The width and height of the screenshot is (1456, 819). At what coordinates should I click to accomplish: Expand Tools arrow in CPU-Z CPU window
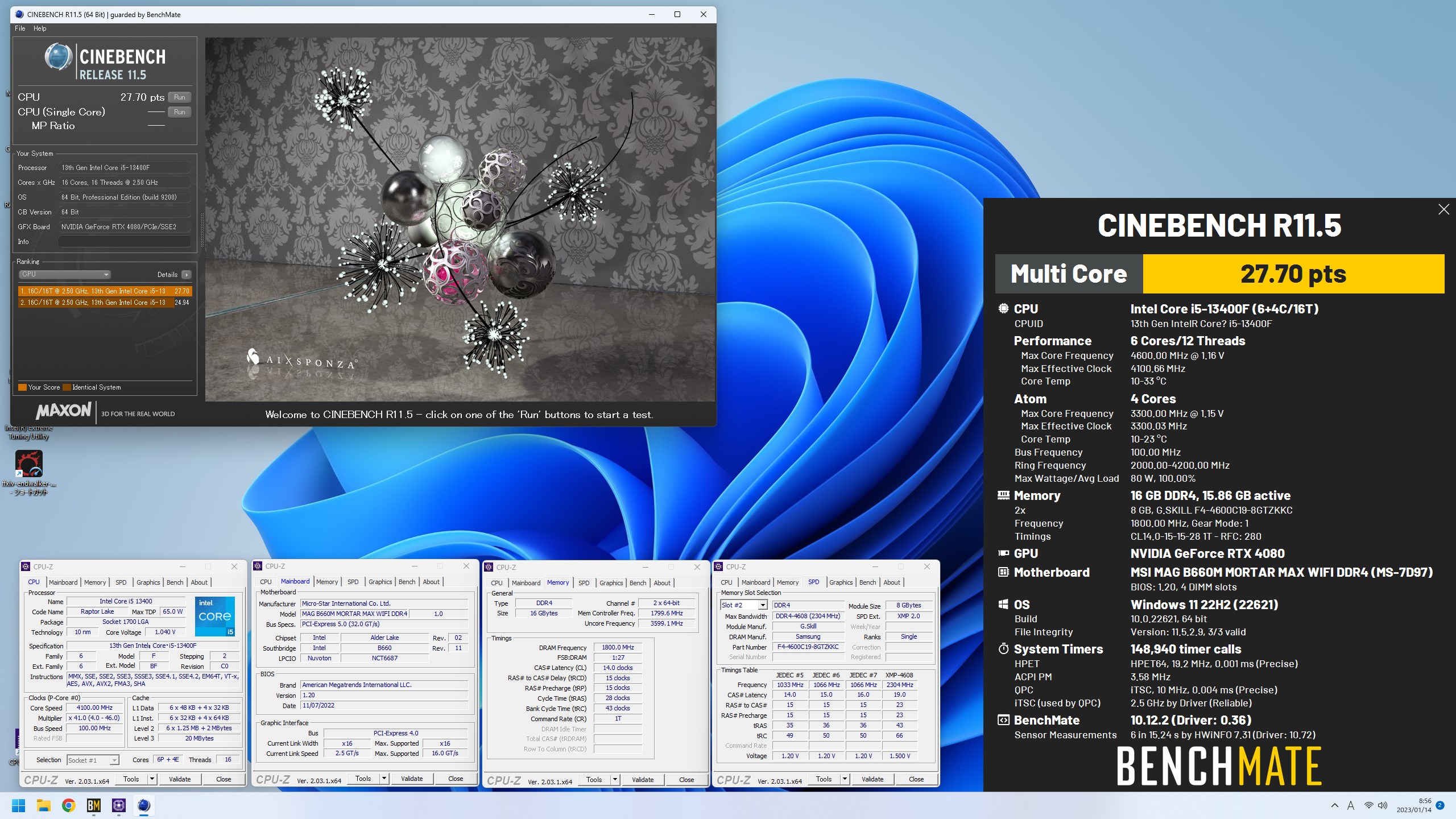[x=152, y=779]
